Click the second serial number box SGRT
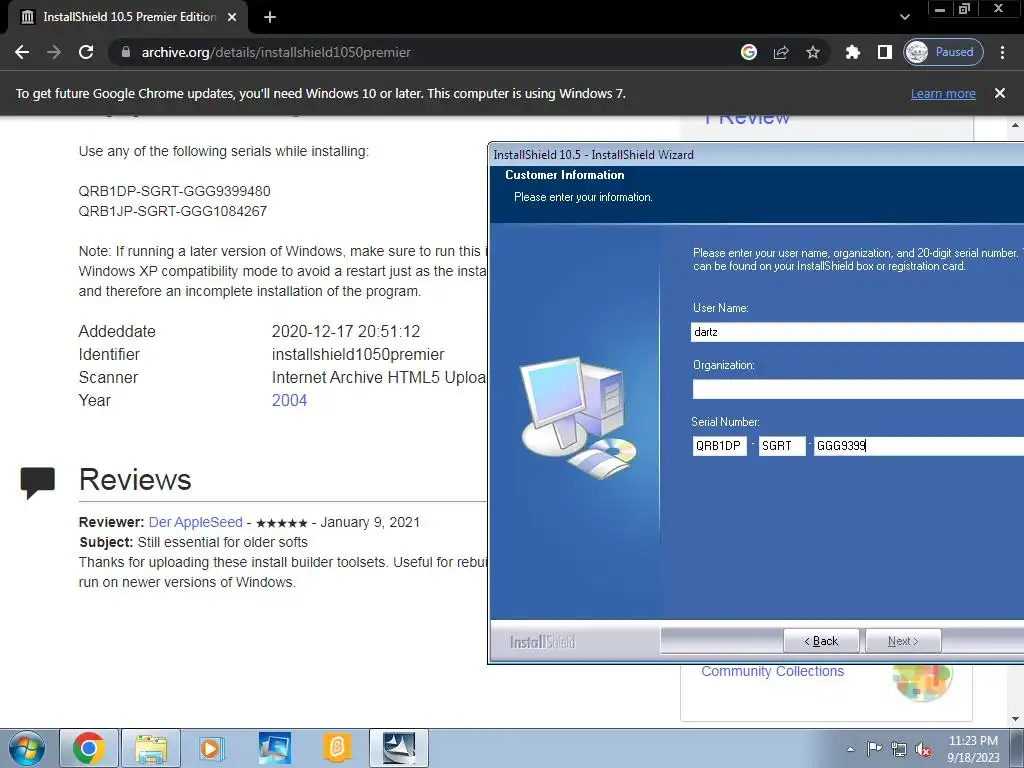Screen dimensions: 1024x768 click(x=782, y=446)
